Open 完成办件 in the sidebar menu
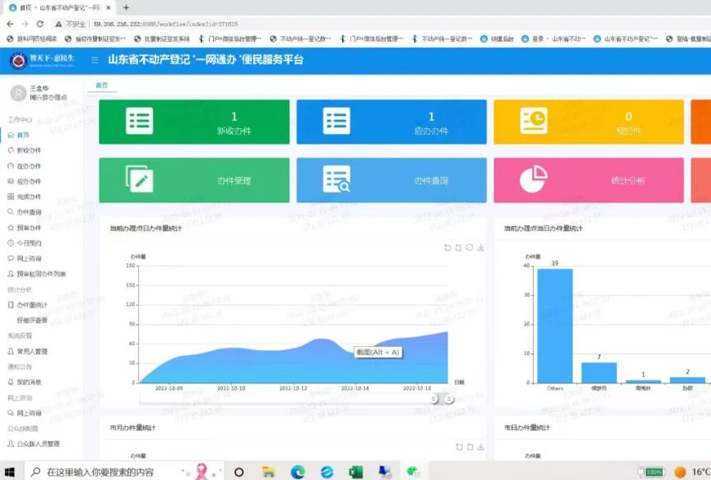Screen dimensions: 711x480 pos(29,197)
